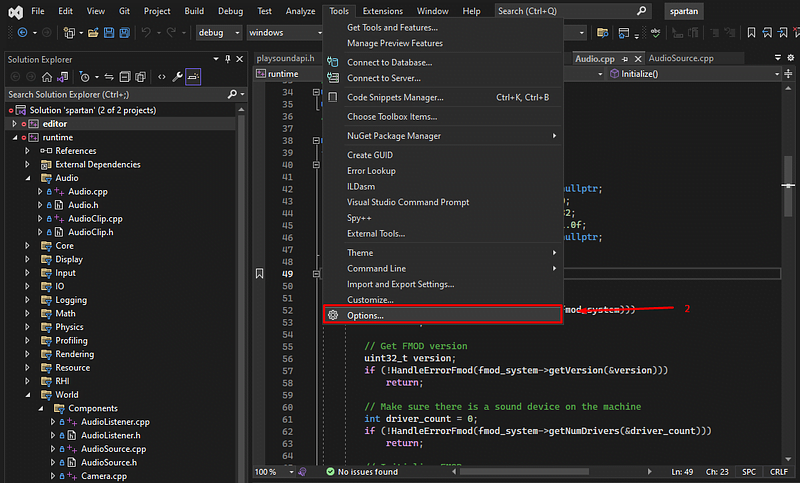Click the Save All toolbar icon

point(123,32)
